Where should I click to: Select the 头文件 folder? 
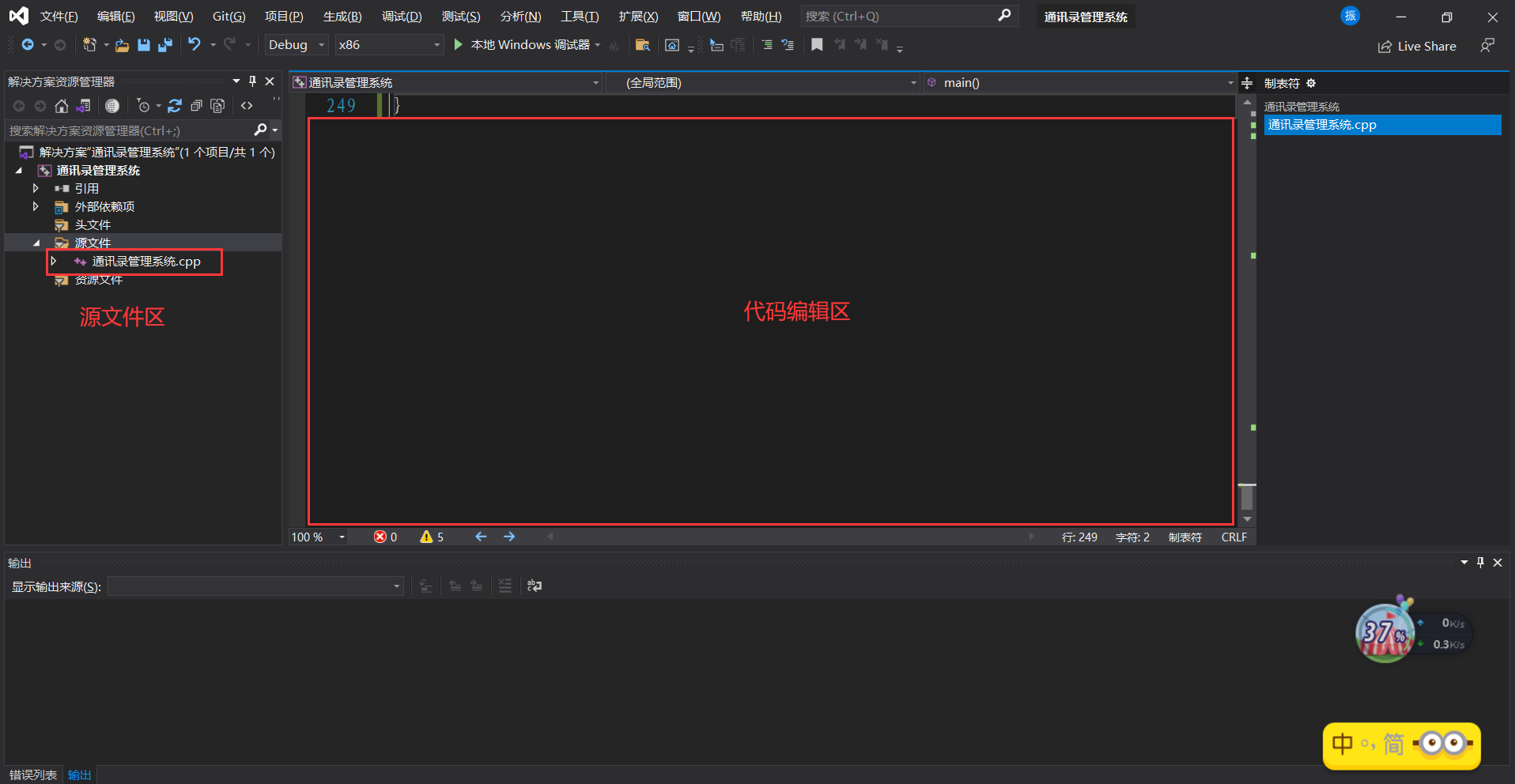click(93, 225)
